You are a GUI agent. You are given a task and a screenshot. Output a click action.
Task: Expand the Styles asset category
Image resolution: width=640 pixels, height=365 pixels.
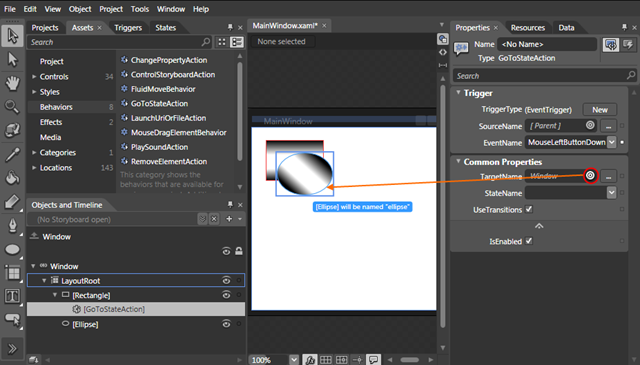[34, 91]
